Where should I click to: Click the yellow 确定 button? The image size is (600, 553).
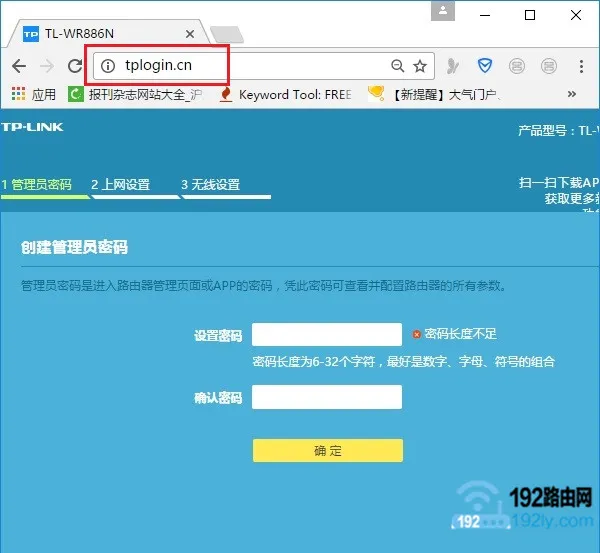327,451
